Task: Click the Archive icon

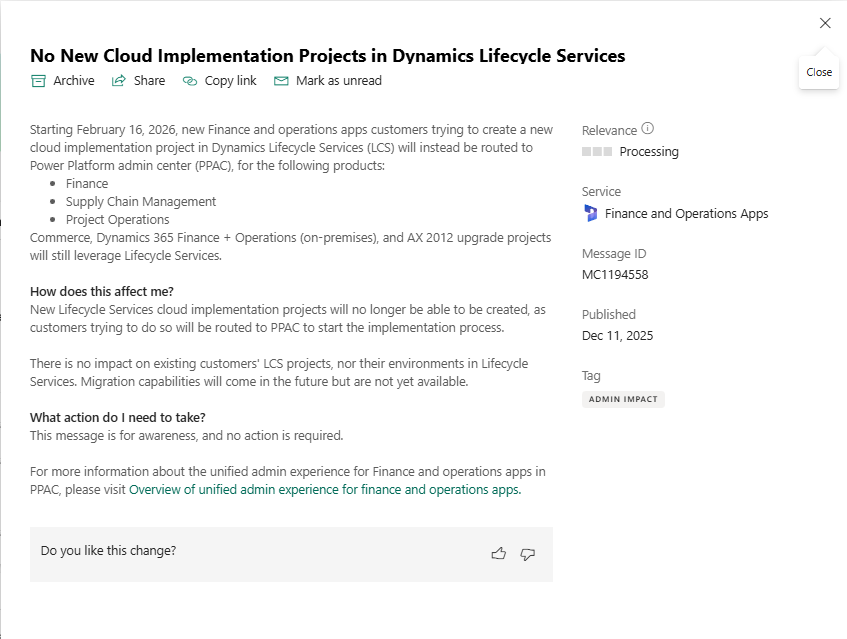Action: click(x=38, y=81)
